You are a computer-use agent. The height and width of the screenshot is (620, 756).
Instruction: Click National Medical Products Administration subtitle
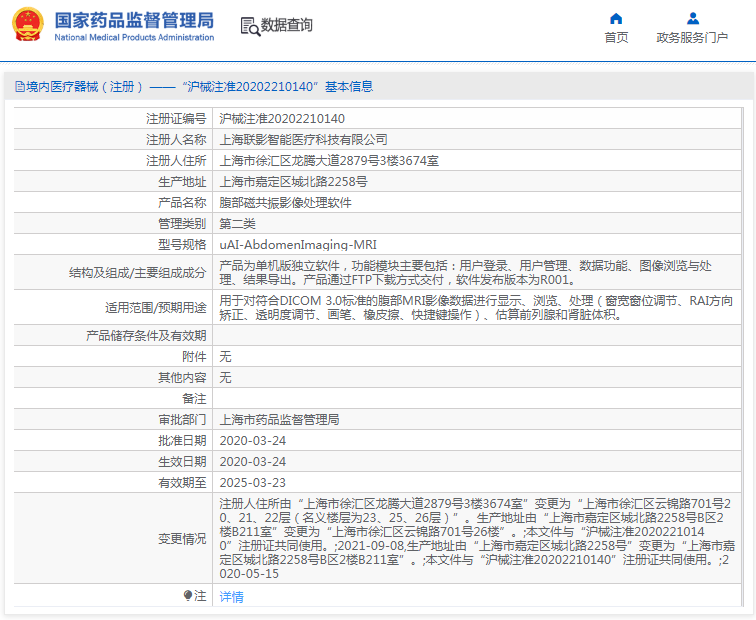click(134, 38)
